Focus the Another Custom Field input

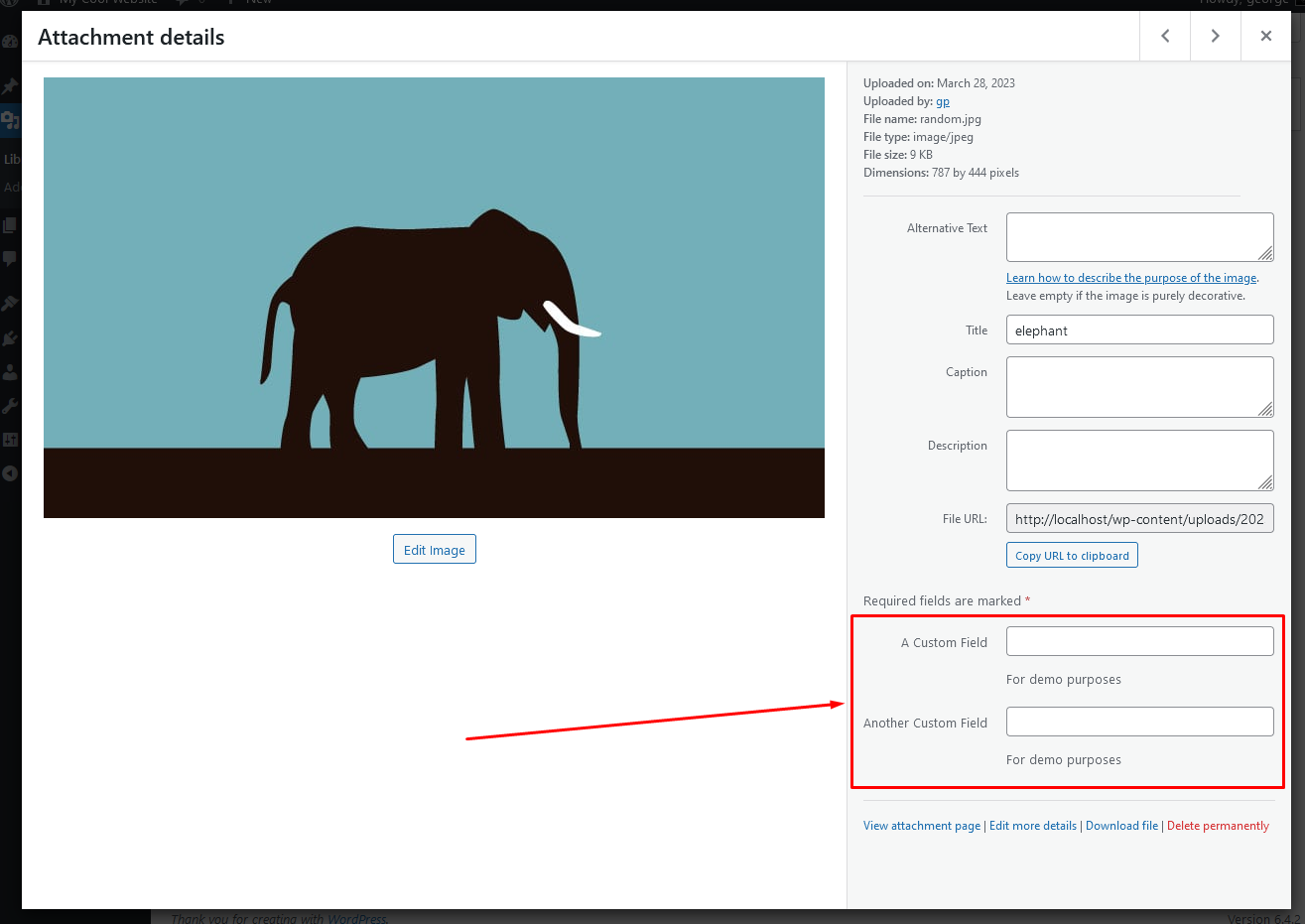coord(1140,722)
